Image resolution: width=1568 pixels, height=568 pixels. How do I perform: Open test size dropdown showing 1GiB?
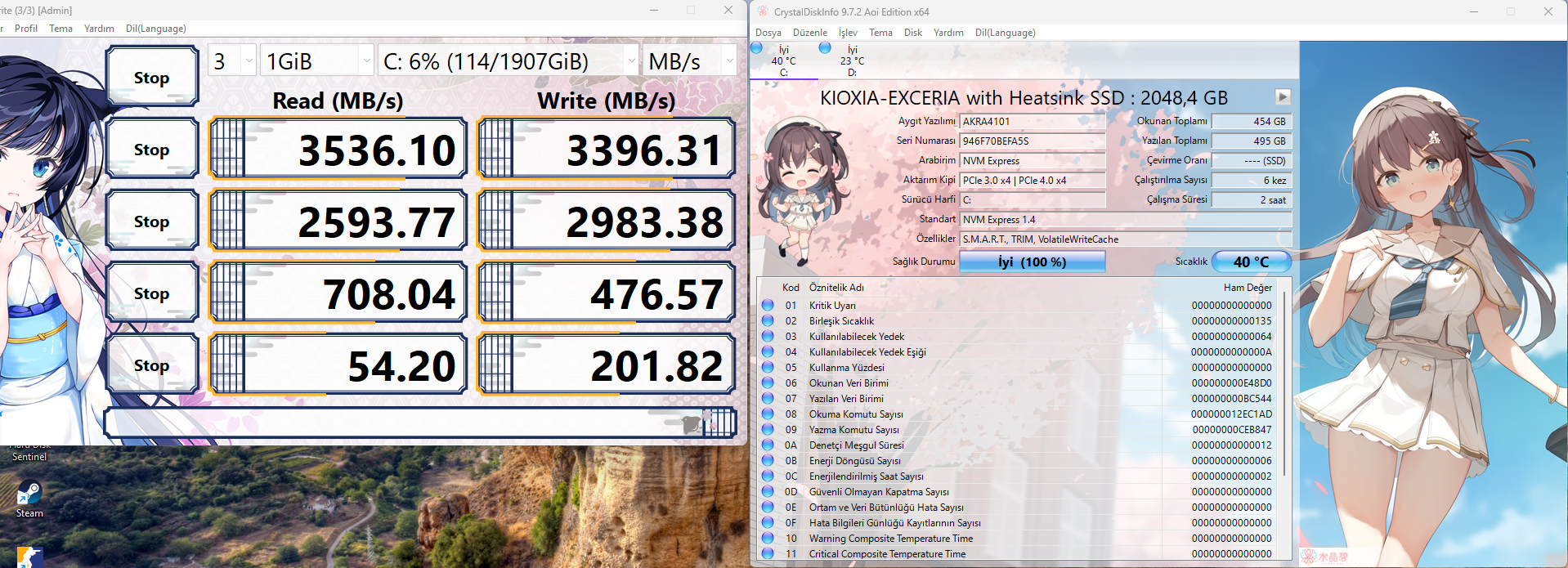317,61
